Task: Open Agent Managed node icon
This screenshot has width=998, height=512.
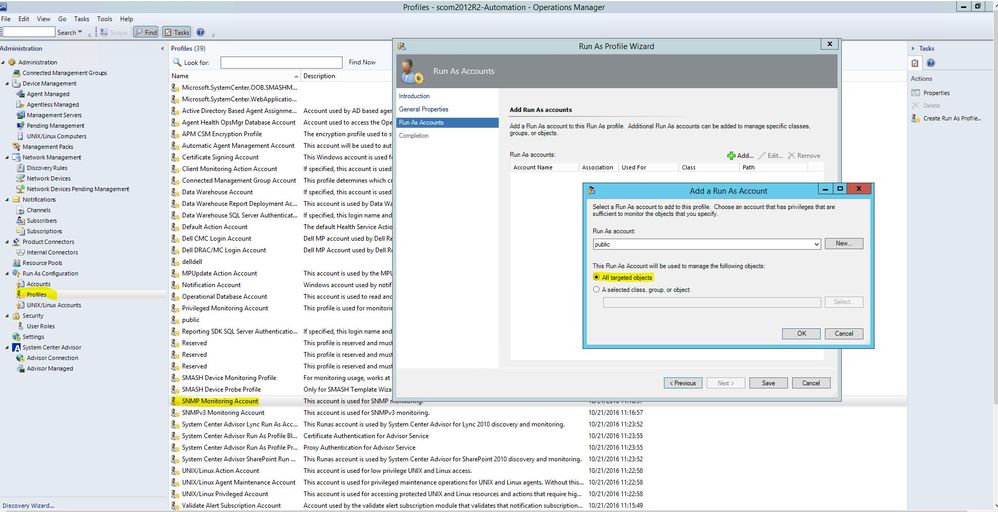Action: (21, 94)
